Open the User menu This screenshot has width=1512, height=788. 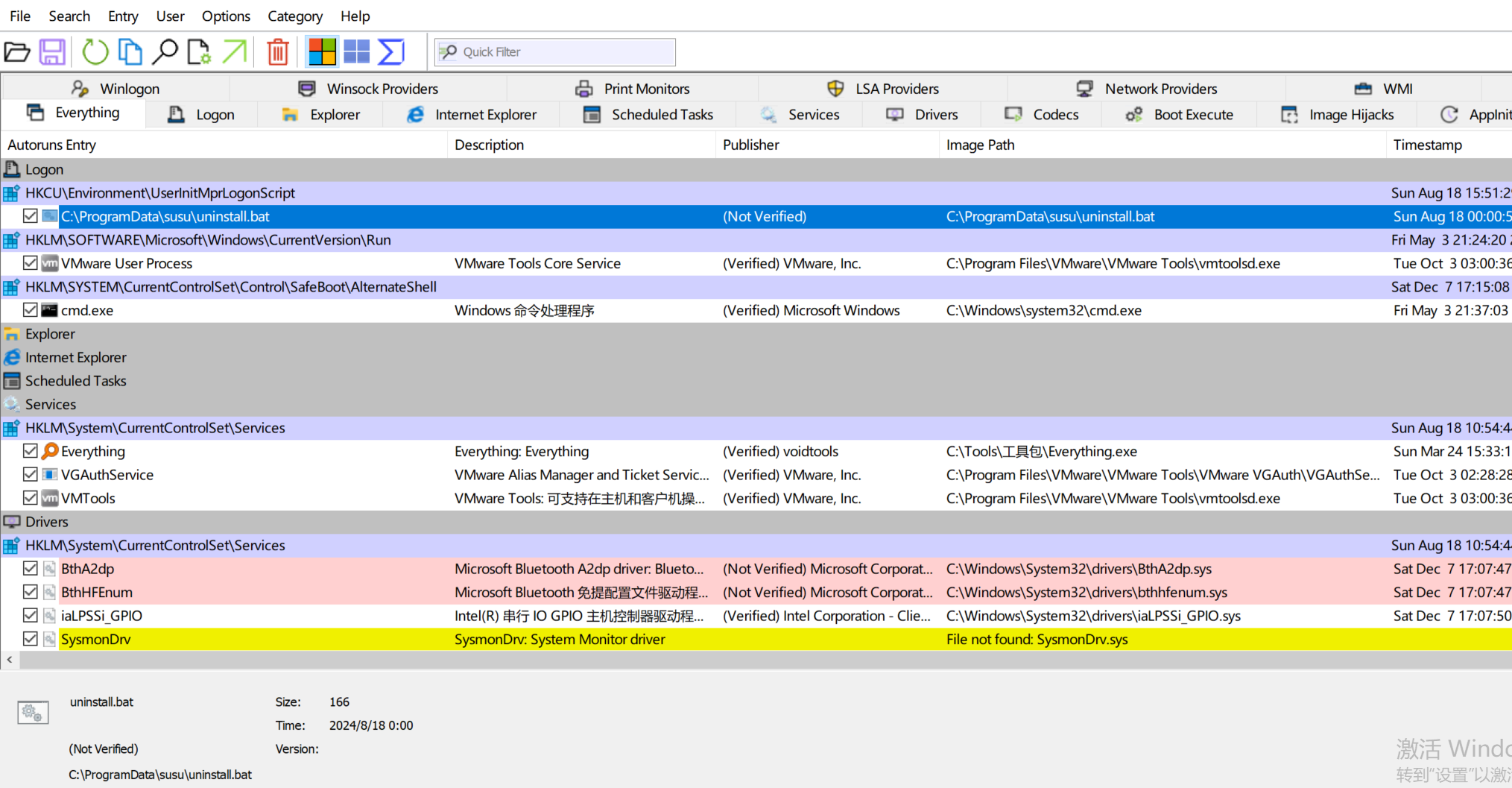click(170, 16)
